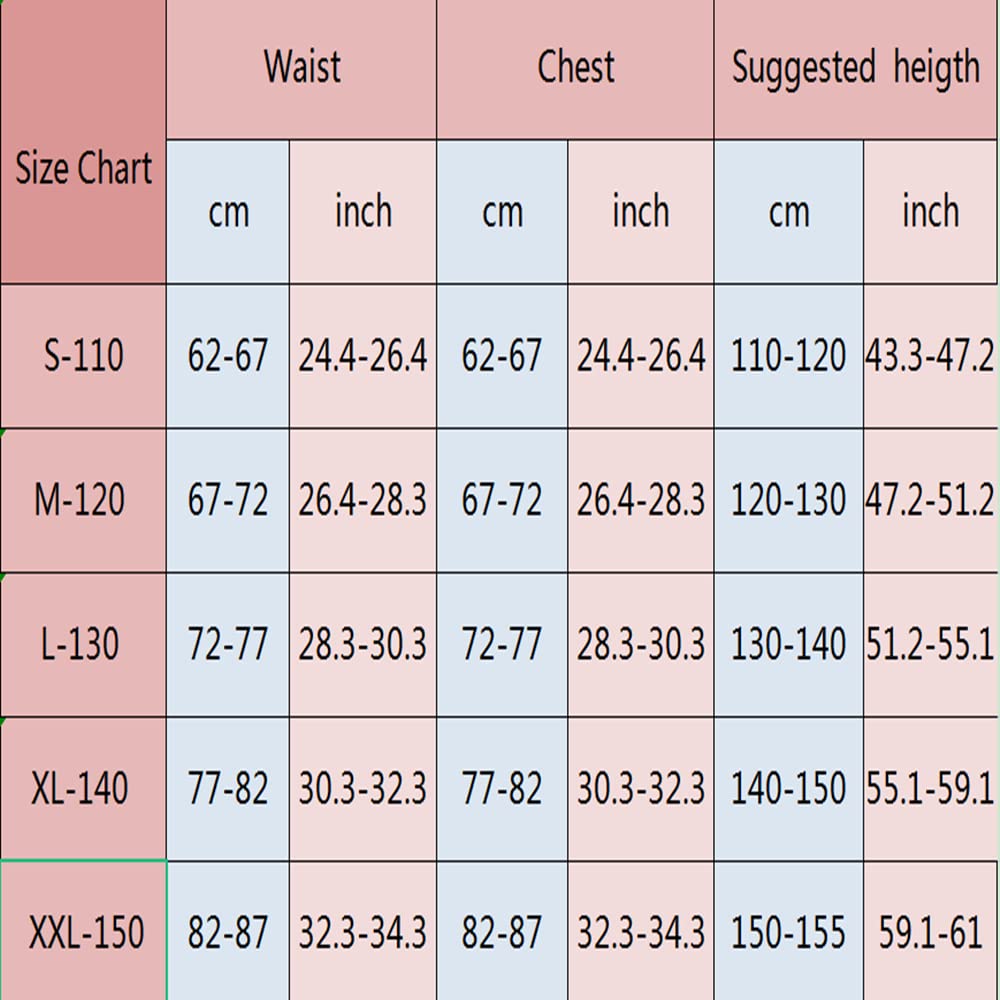Select the 130-140 height cell
This screenshot has height=1000, width=1000.
pos(788,645)
